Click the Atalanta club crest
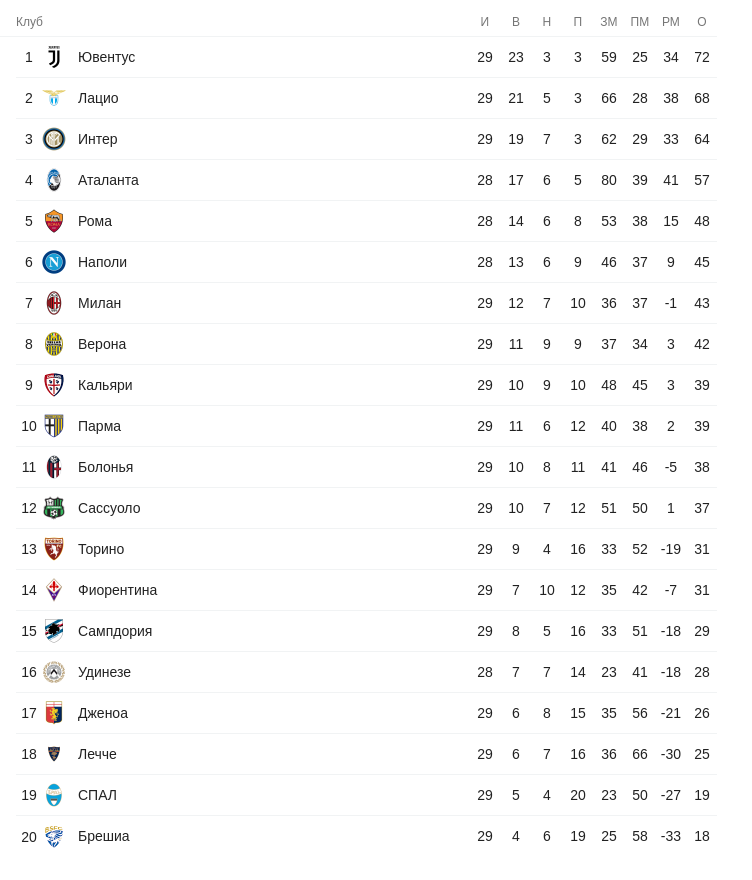 point(54,180)
